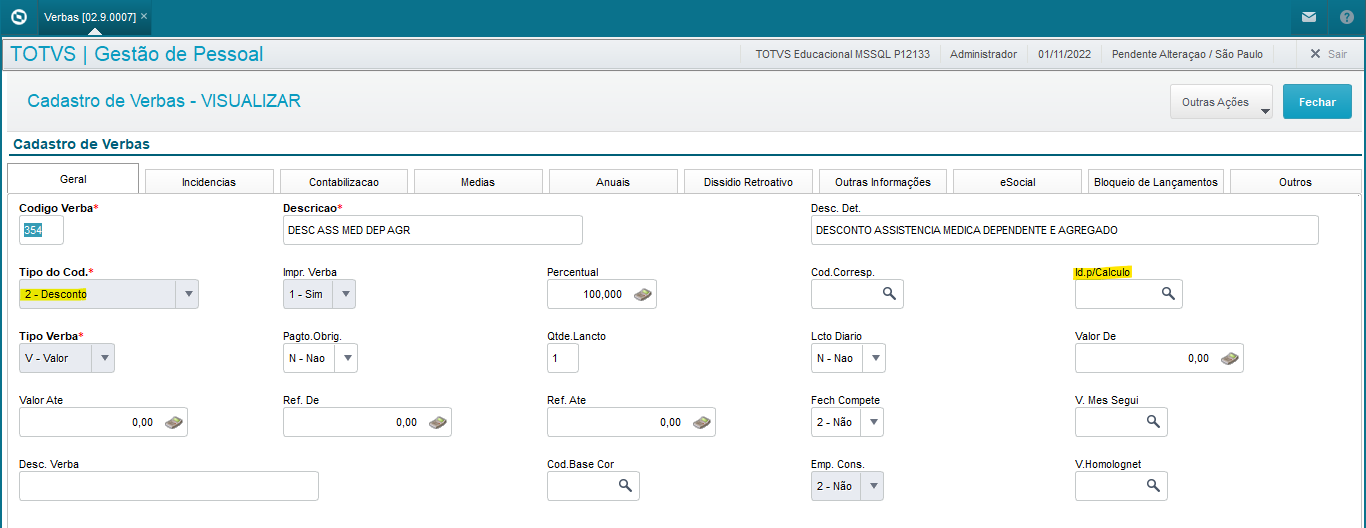Open the eSocial tab
1366x528 pixels.
(x=1017, y=182)
